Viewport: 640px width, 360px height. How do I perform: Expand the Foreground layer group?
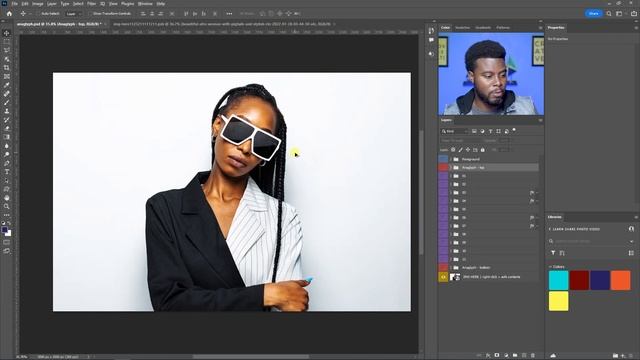click(x=451, y=159)
